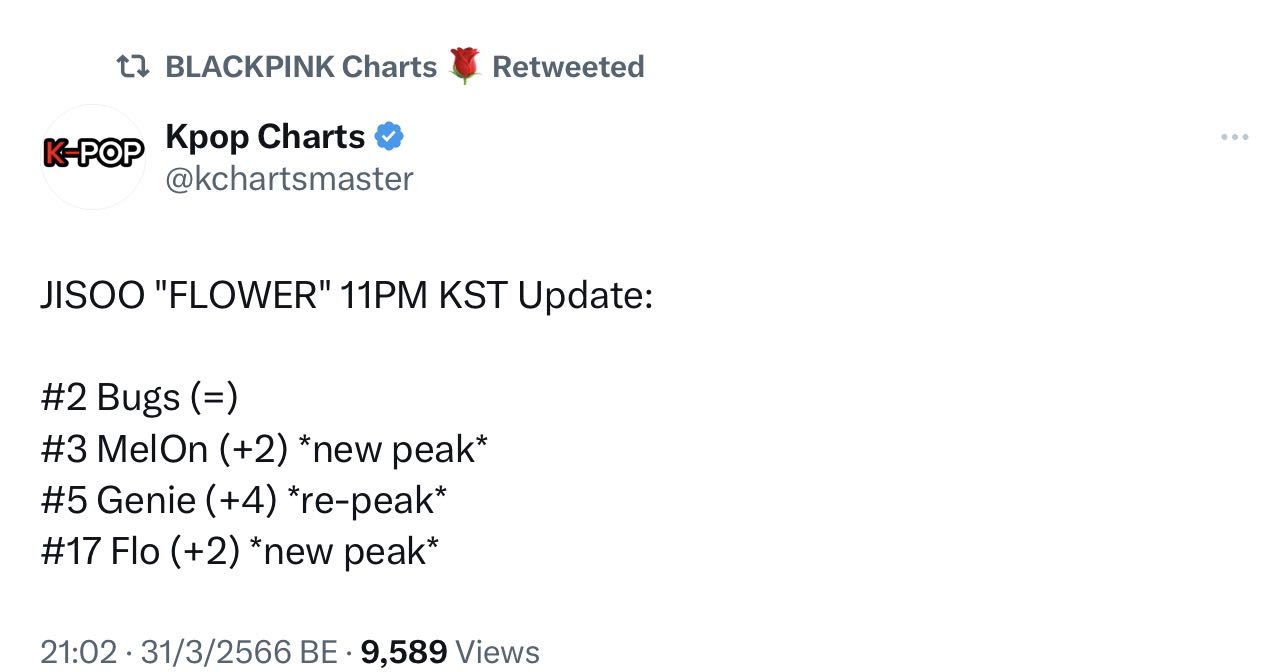Viewport: 1266px width, 672px height.
Task: Open BLACKPINK Charts retweeter profile
Action: tap(301, 67)
